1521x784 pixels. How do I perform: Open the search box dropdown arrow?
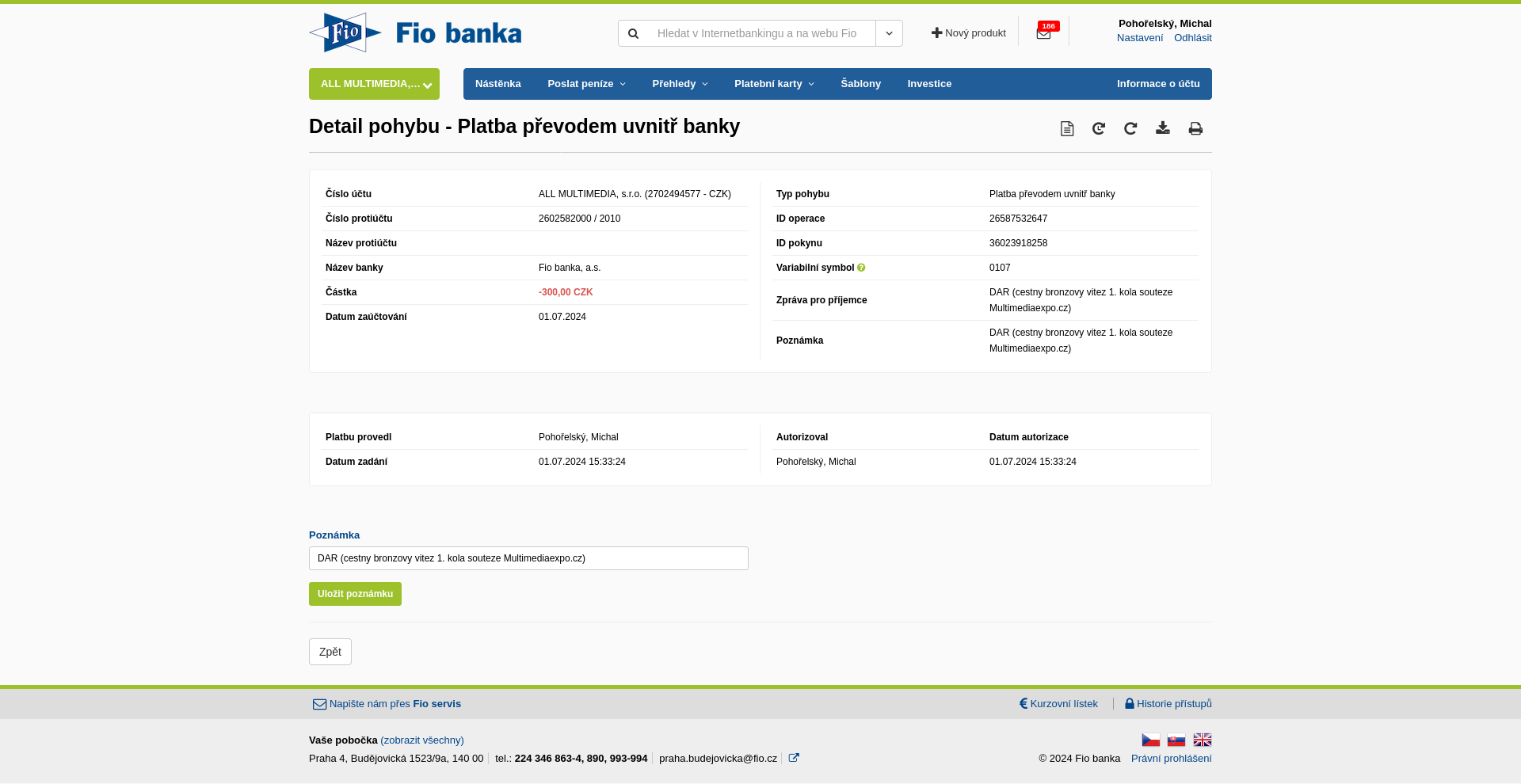click(x=889, y=33)
